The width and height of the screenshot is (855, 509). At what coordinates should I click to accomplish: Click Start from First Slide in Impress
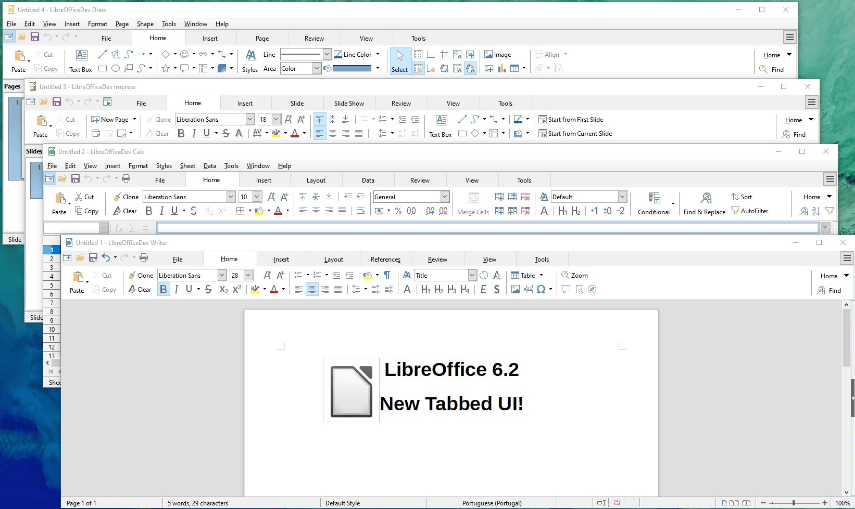pos(570,119)
